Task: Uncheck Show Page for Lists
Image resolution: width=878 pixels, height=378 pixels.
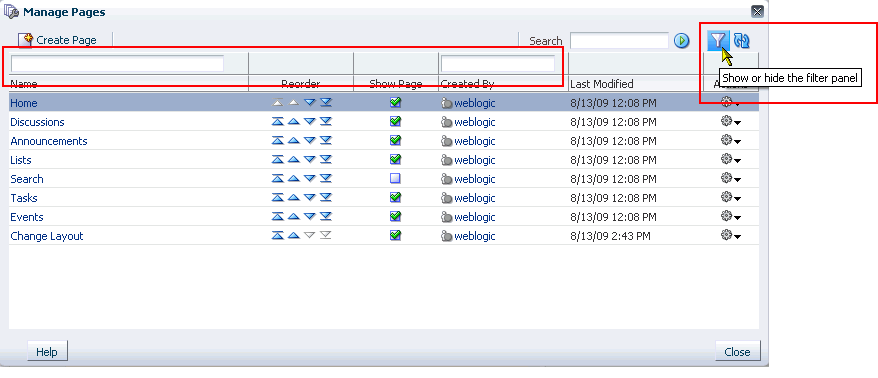Action: point(395,160)
